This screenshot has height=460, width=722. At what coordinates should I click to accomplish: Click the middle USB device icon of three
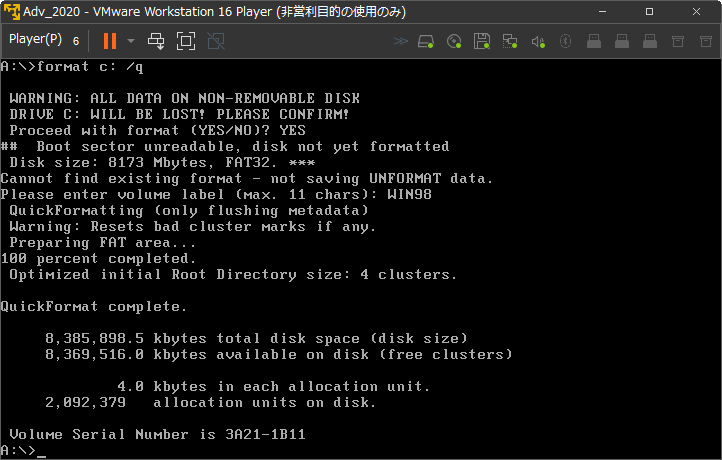(622, 41)
